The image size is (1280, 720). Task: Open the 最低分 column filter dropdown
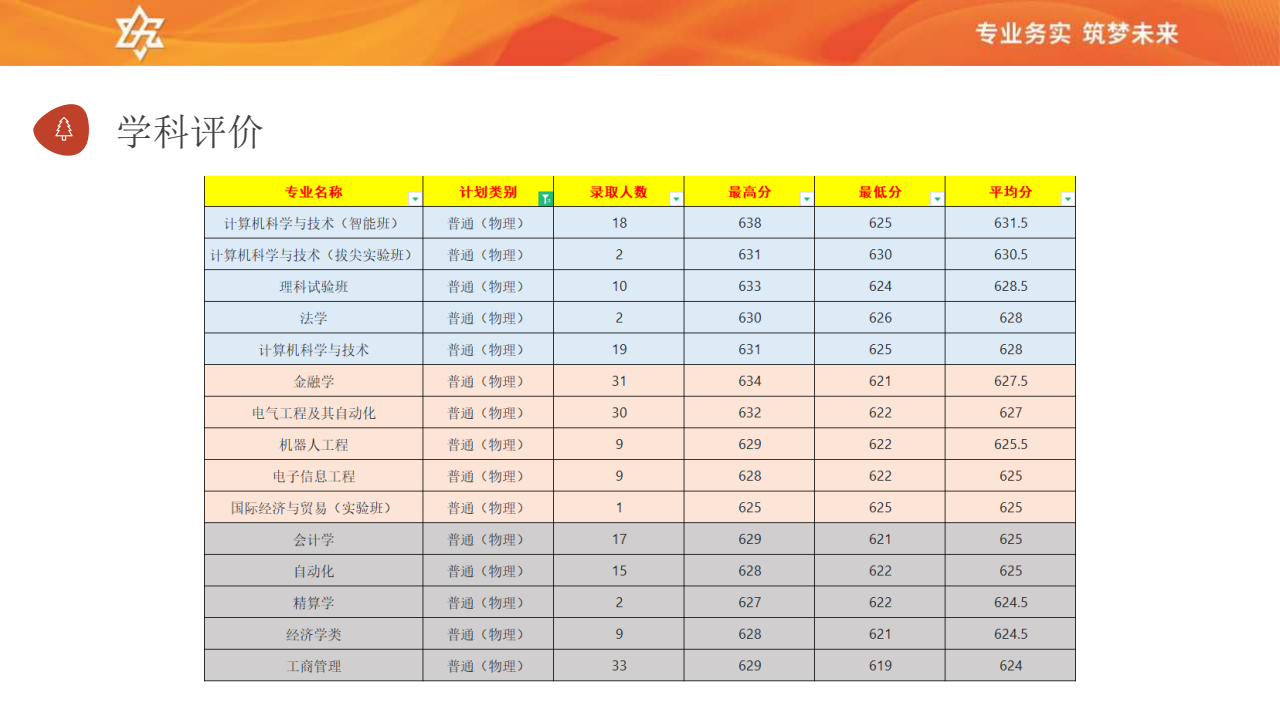click(x=936, y=199)
